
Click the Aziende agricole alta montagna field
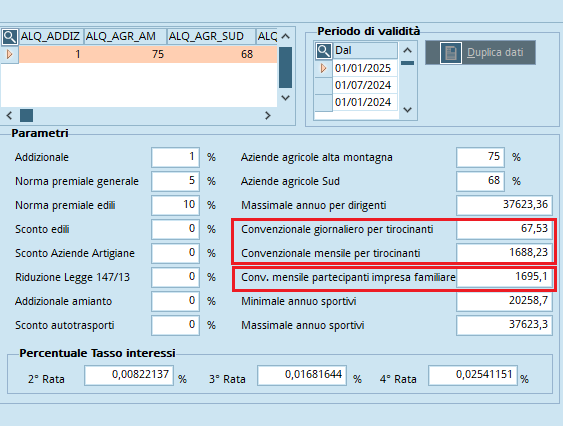[x=480, y=157]
